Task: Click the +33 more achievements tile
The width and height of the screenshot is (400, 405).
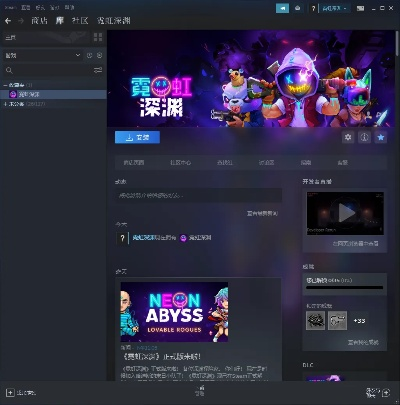Action: click(x=359, y=321)
